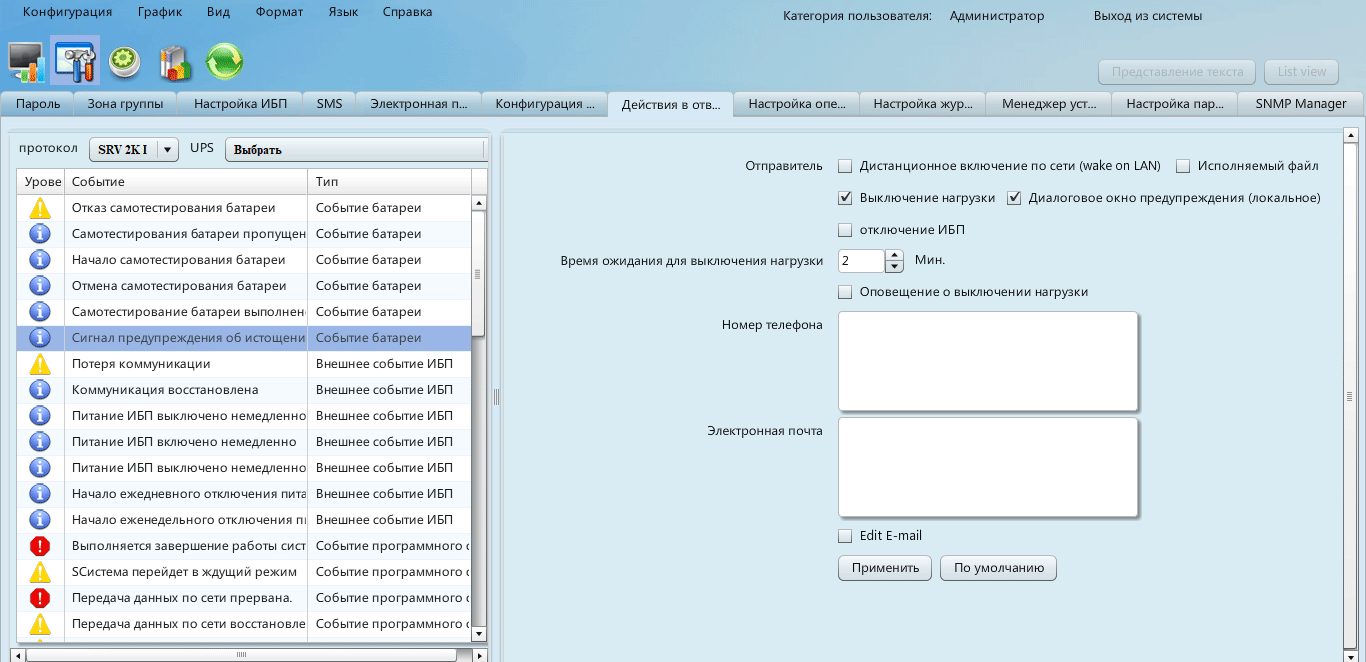Open the SRV 2K I protocol dropdown

click(133, 149)
